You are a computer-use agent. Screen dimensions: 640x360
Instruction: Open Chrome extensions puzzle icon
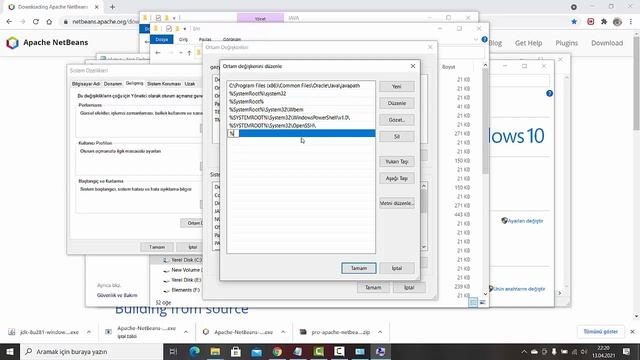[604, 22]
